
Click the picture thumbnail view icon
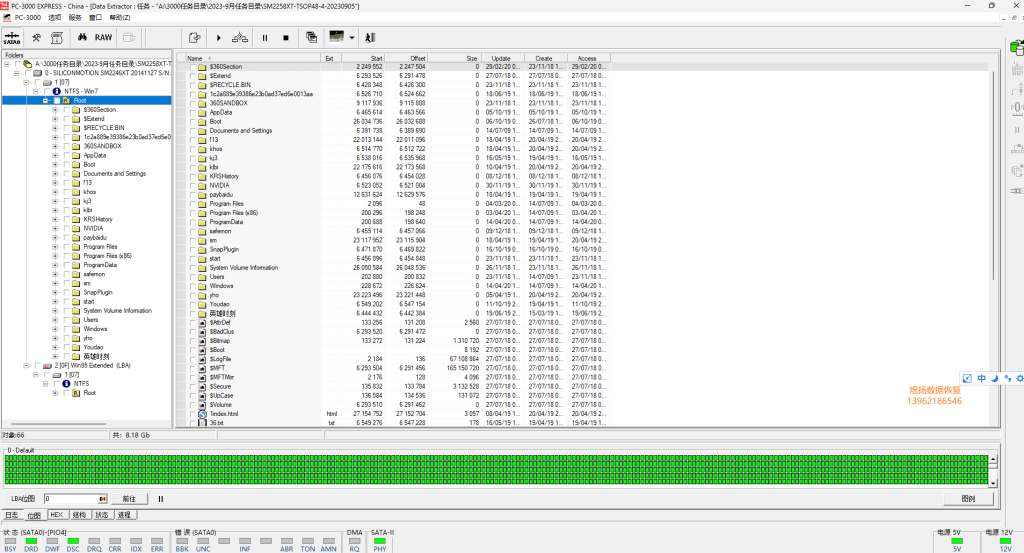point(336,37)
